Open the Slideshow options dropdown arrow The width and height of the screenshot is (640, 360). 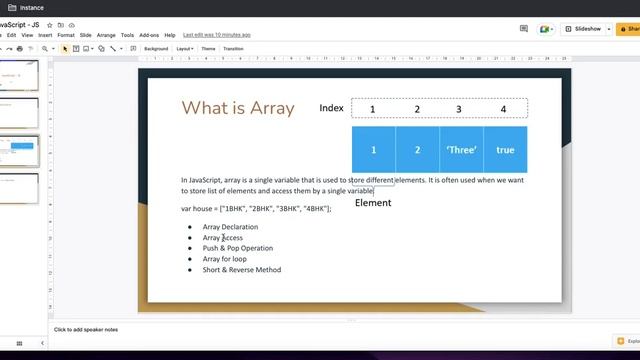(x=609, y=29)
